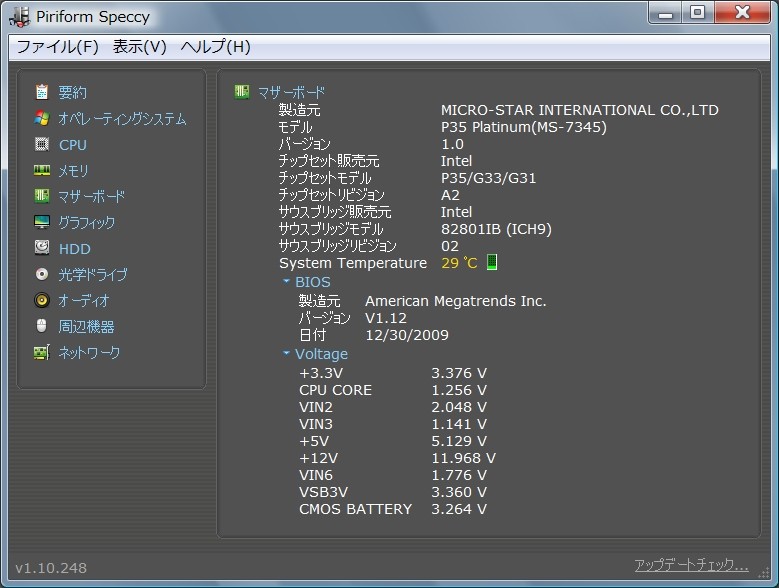The height and width of the screenshot is (588, 779).
Task: Open the ヘルプ(H) menu
Action: [x=216, y=47]
